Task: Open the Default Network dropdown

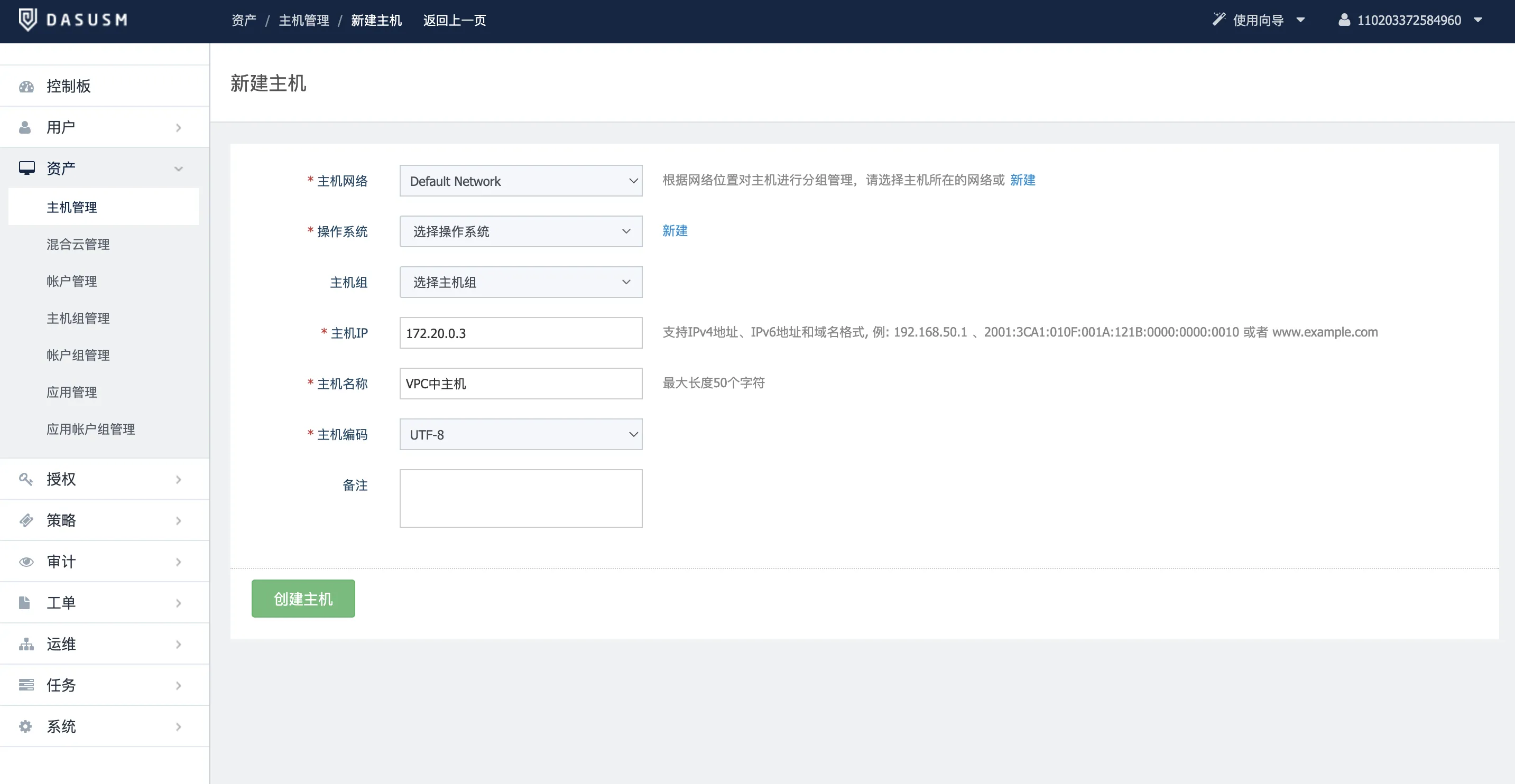Action: 520,181
